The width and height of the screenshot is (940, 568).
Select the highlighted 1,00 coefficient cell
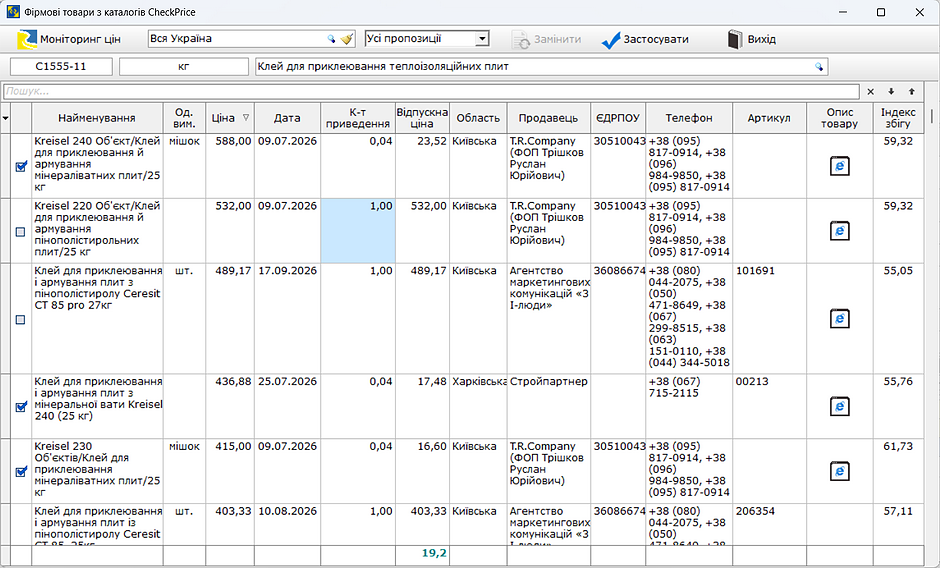[358, 231]
